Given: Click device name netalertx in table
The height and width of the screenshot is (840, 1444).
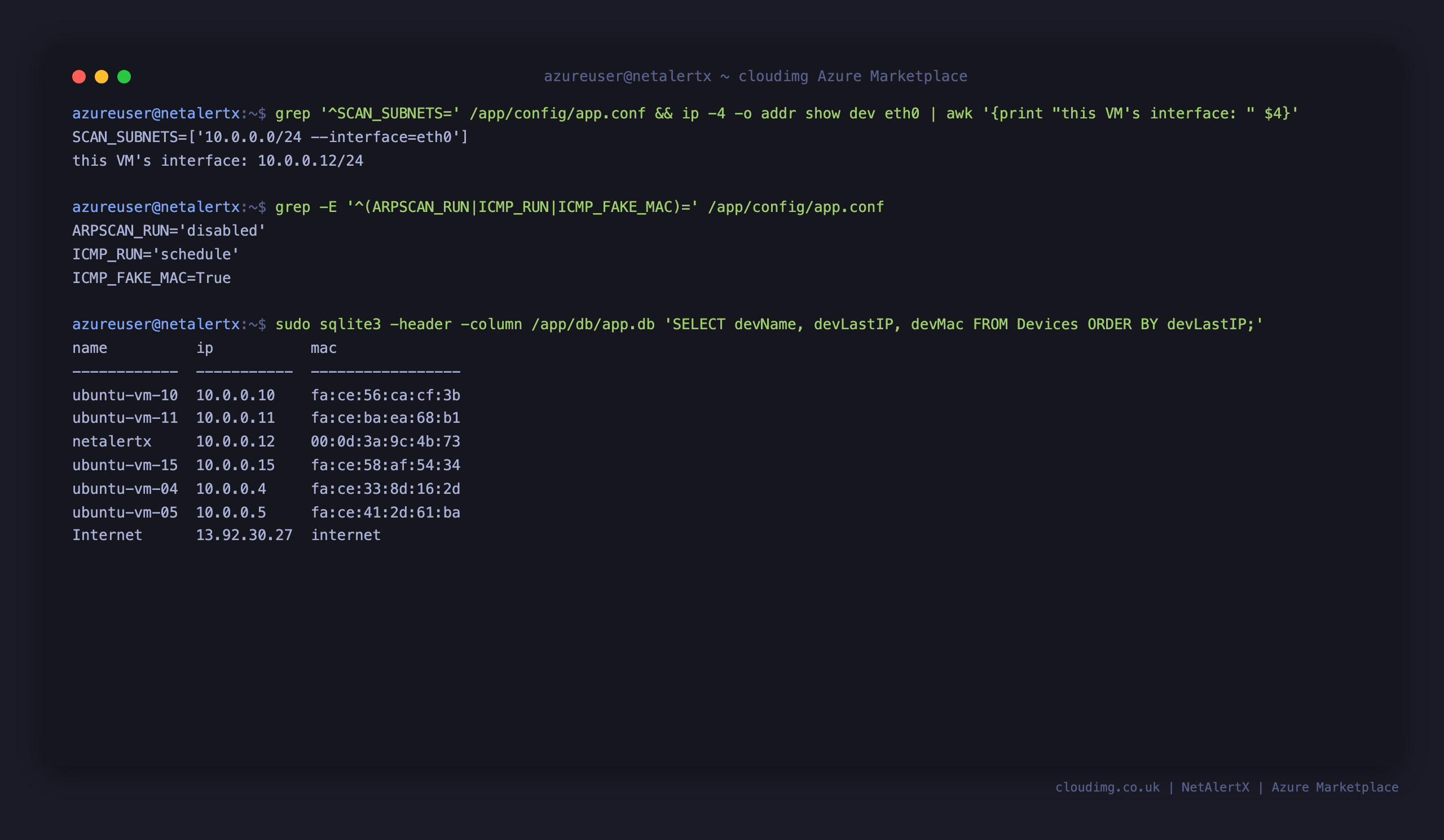Looking at the screenshot, I should 112,441.
